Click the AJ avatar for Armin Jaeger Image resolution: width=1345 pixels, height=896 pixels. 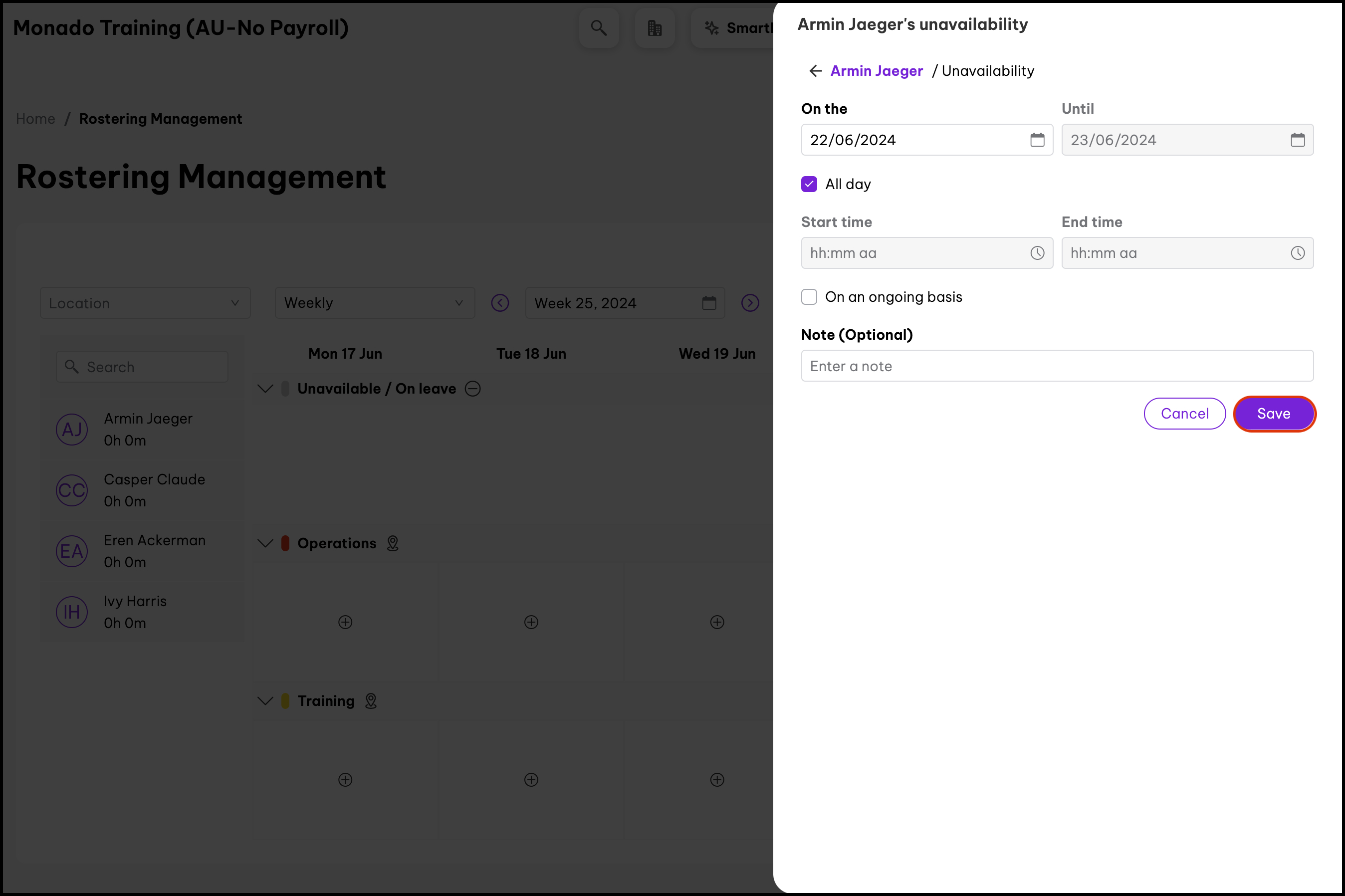coord(72,430)
